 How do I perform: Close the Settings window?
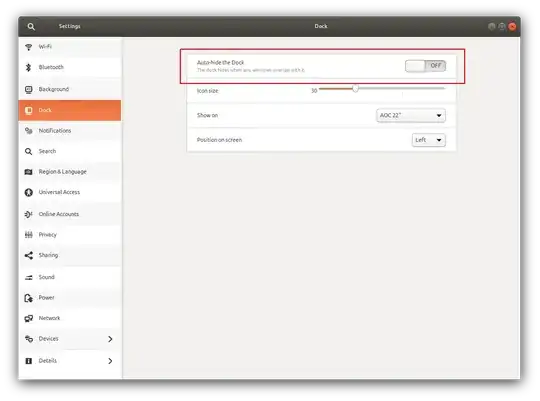[512, 27]
